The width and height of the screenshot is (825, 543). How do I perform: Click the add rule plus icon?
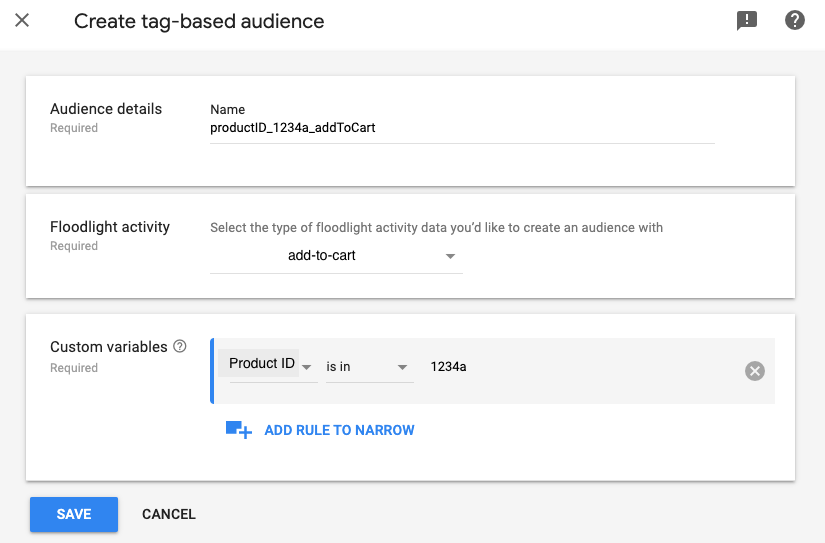tap(238, 430)
